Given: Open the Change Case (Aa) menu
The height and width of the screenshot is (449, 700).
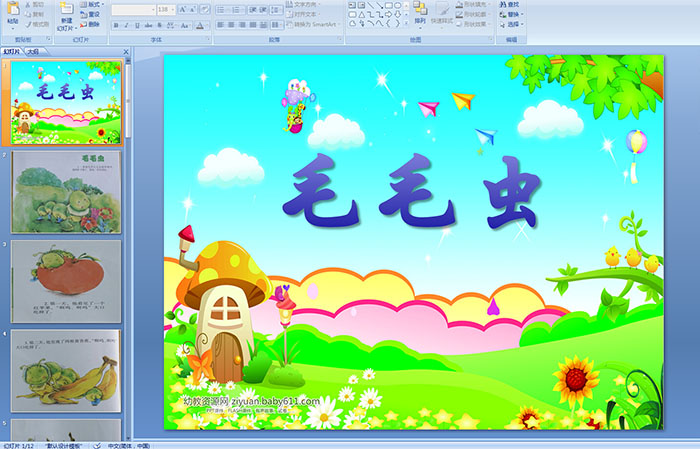Looking at the screenshot, I should (185, 25).
